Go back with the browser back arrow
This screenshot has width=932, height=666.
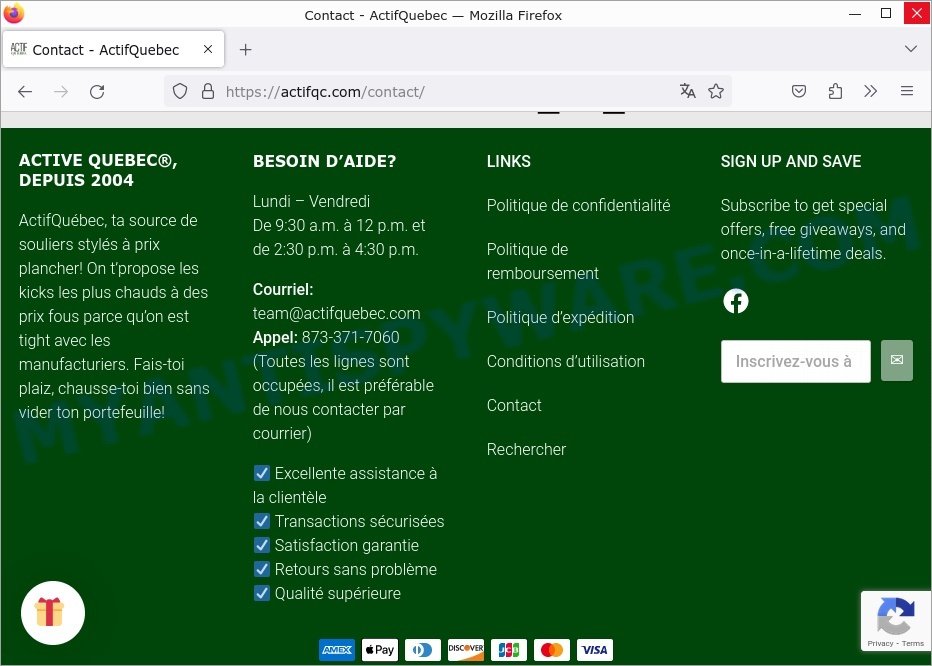pos(25,92)
